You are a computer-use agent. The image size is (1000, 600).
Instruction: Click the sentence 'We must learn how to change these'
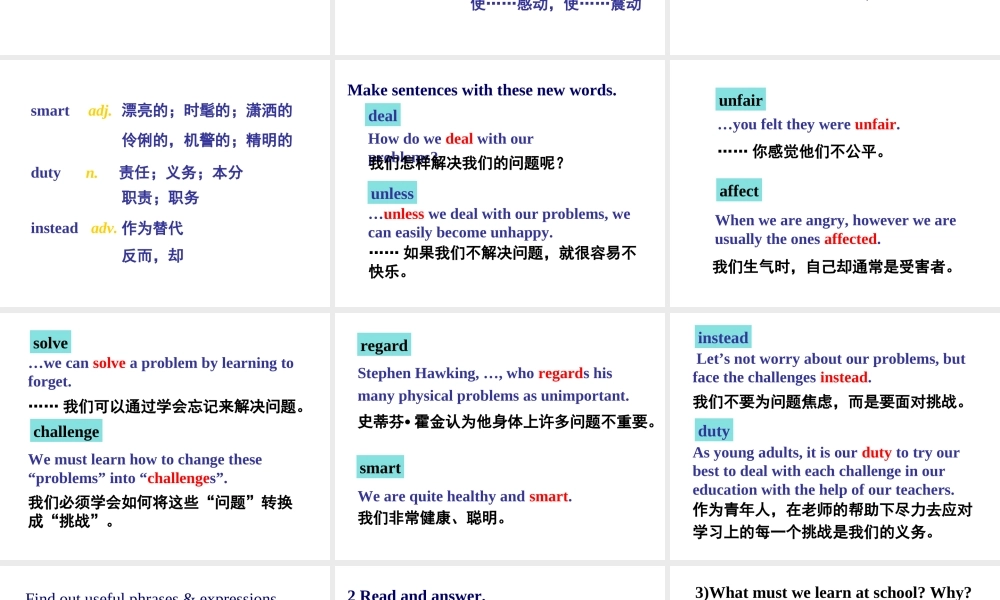coord(145,459)
